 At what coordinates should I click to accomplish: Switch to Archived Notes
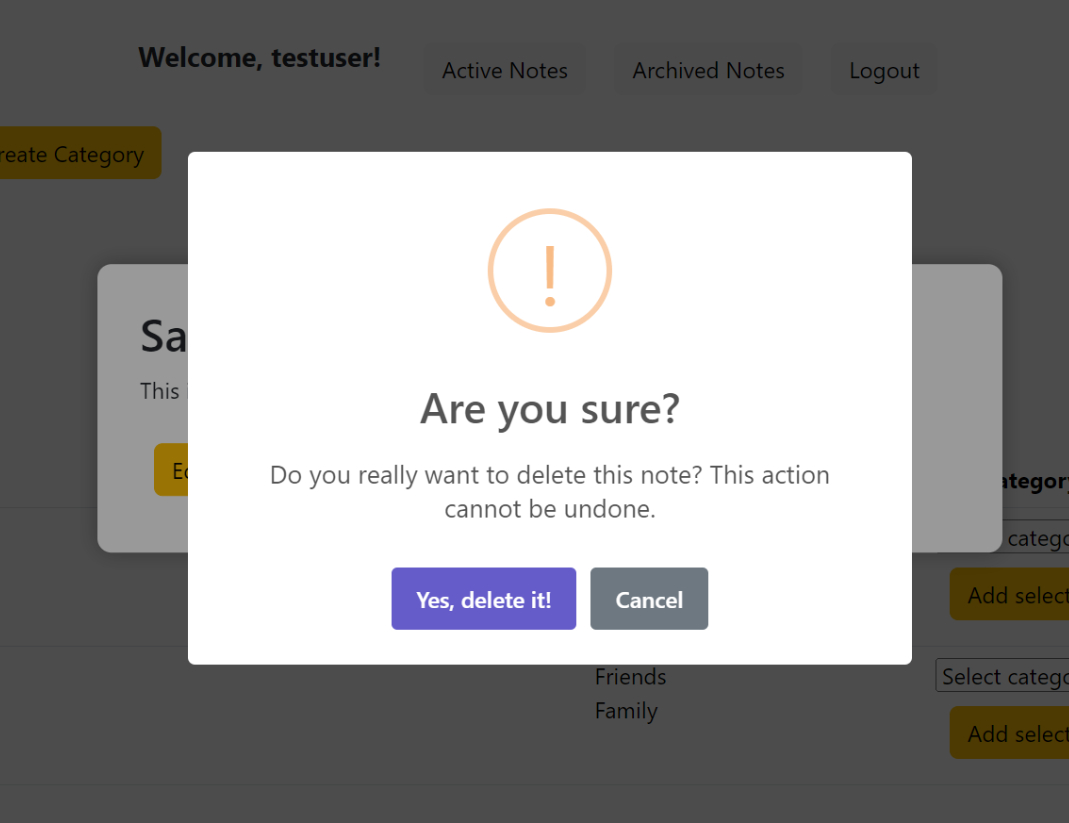(x=708, y=71)
